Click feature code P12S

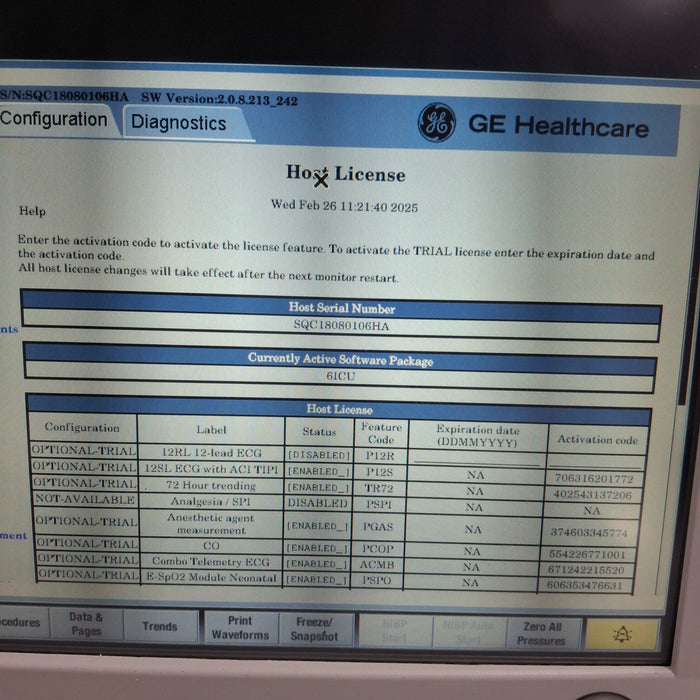pos(379,472)
